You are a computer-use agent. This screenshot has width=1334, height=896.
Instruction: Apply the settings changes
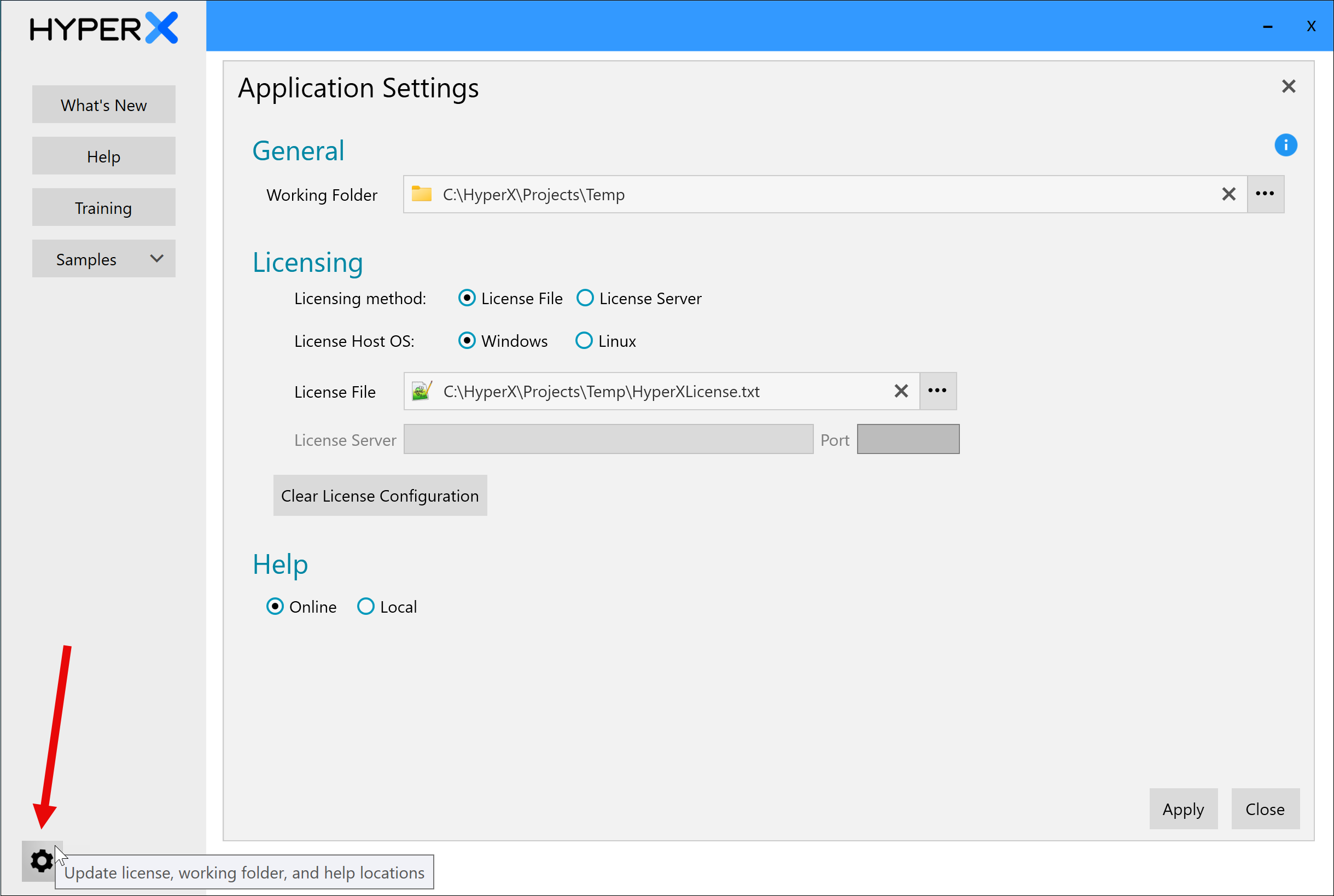(x=1183, y=808)
